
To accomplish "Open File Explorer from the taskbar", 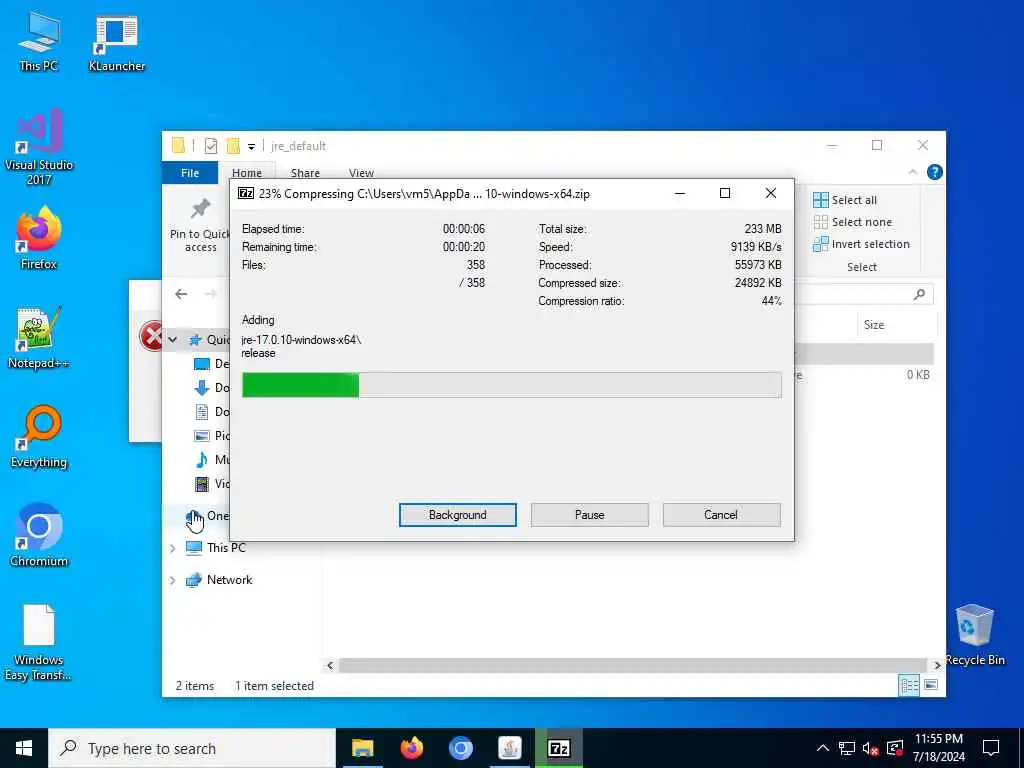I will (362, 748).
